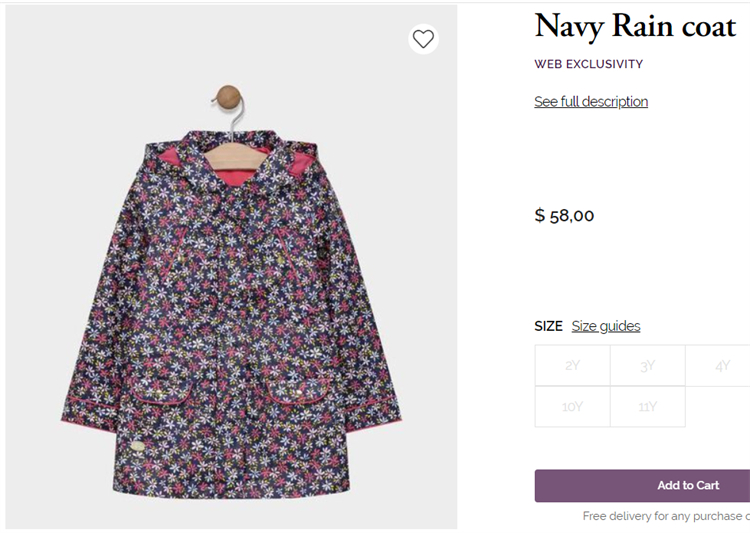Click the Navy Rain coat product title
This screenshot has height=533, width=750.
[x=635, y=27]
